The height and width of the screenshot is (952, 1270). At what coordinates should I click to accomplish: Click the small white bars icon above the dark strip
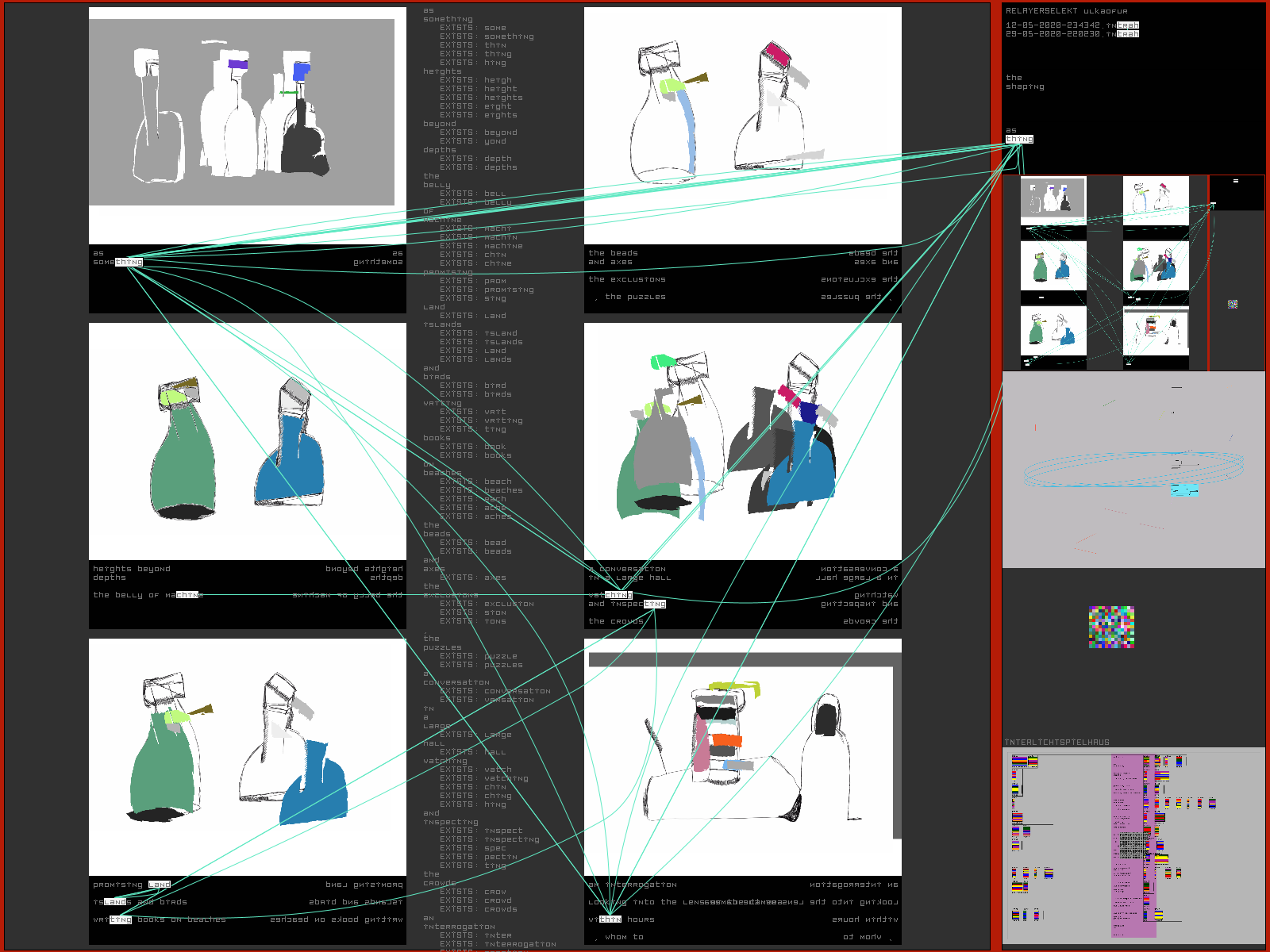(1235, 181)
